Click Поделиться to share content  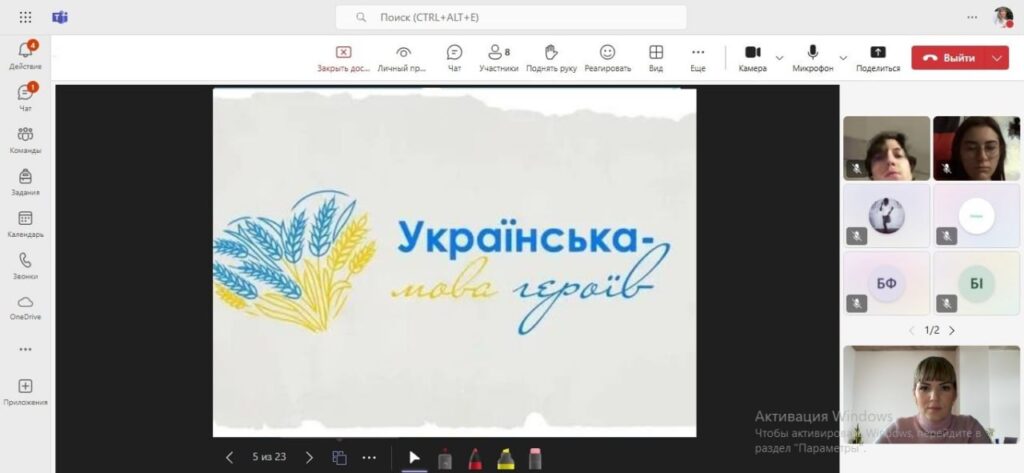877,57
